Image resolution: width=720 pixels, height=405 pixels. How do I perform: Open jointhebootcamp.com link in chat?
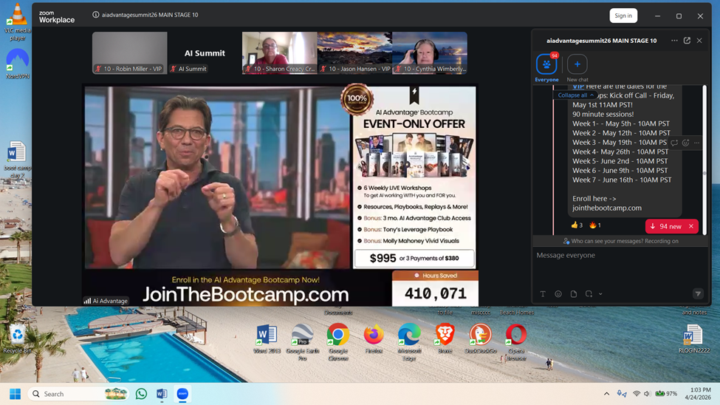tap(607, 208)
